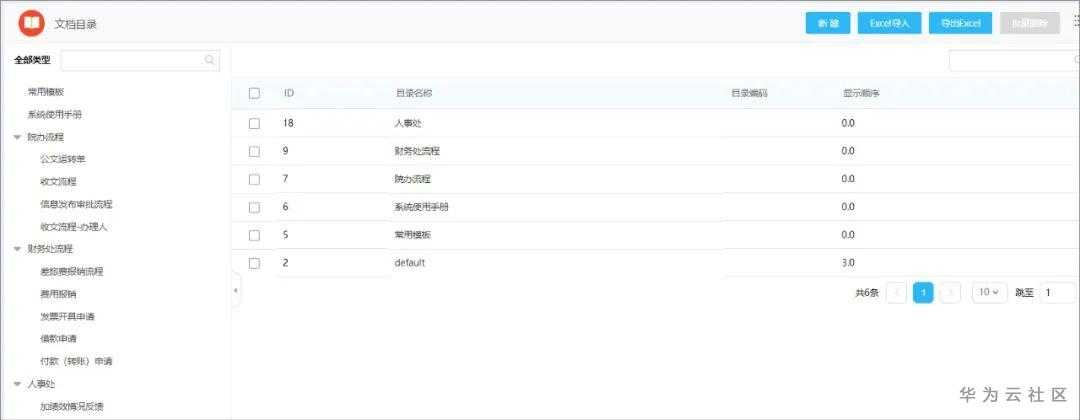Viewport: 1080px width, 420px height.
Task: Select 收文流程 in the tree
Action: [58, 182]
